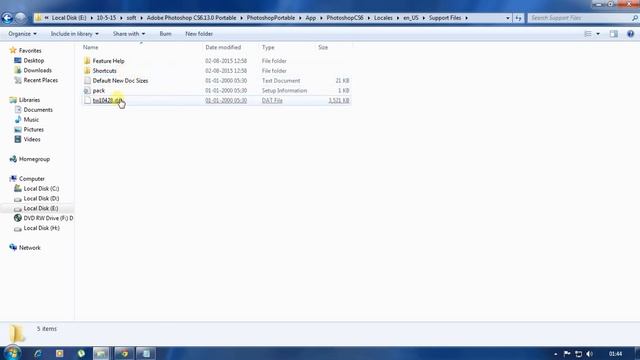Open the DVD RW Drive (F:)
Image resolution: width=640 pixels, height=360 pixels.
(x=48, y=218)
